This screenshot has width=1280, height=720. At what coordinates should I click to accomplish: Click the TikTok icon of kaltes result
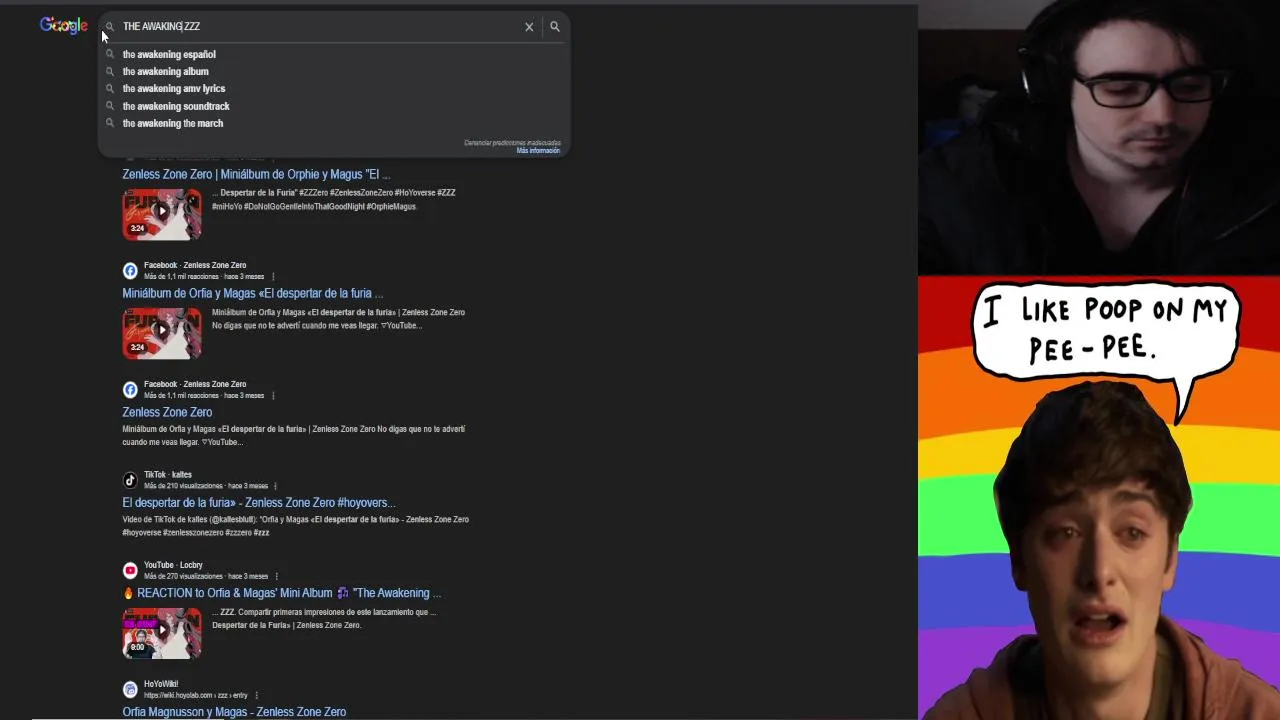tap(130, 480)
